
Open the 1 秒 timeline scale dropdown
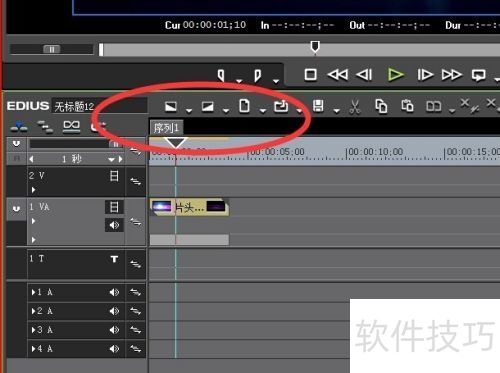pyautogui.click(x=111, y=159)
